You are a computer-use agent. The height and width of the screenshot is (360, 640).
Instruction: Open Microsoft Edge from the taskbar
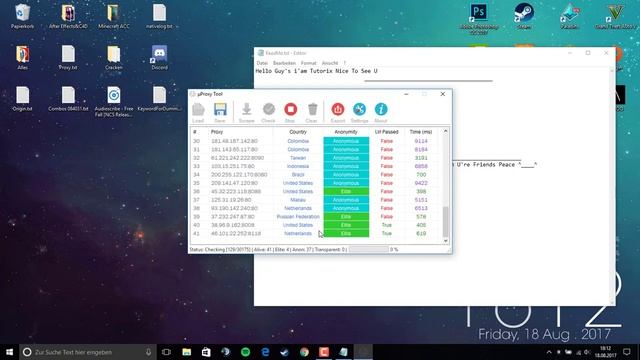click(265, 352)
